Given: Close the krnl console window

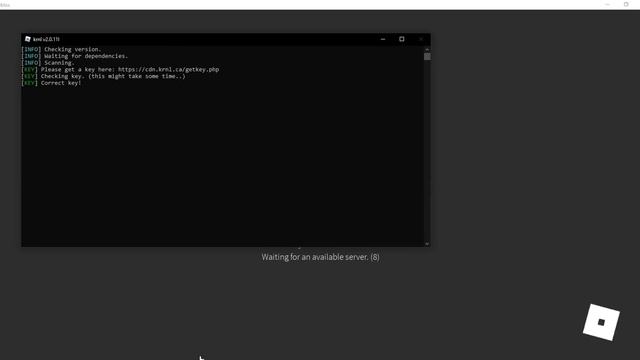Looking at the screenshot, I should [x=421, y=39].
